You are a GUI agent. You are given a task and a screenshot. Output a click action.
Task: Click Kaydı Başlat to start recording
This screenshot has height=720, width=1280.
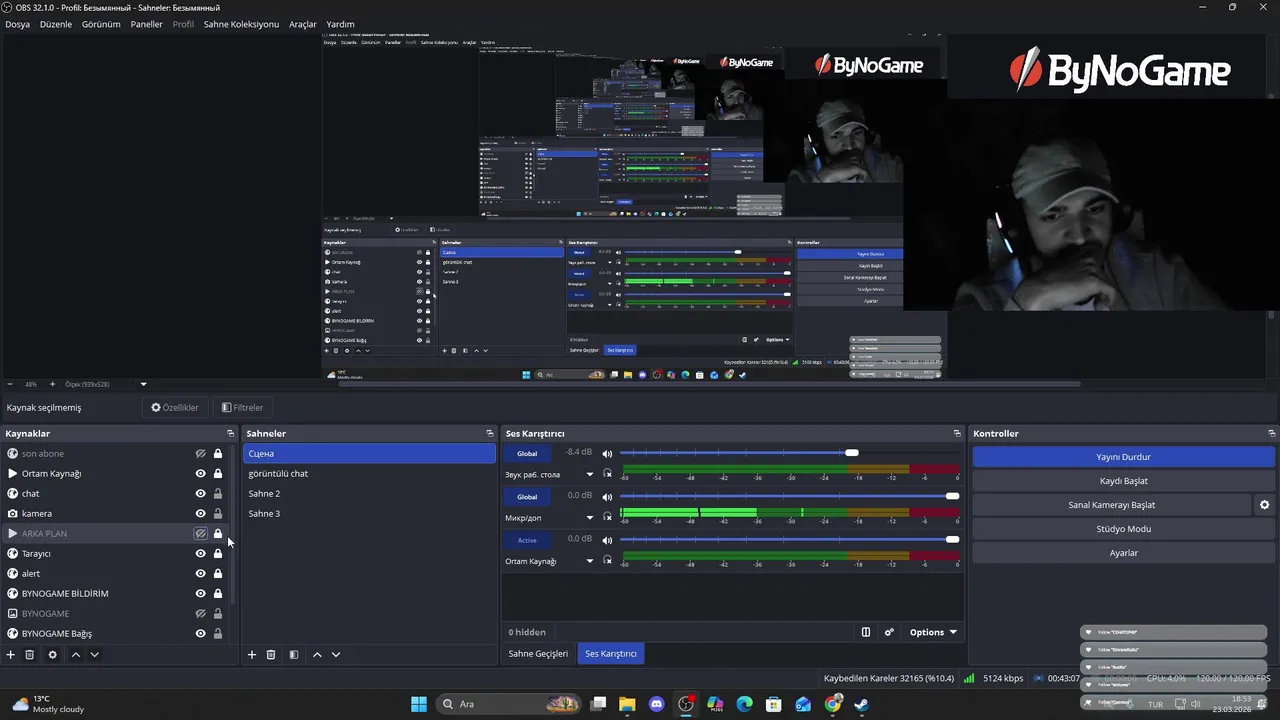click(1123, 481)
